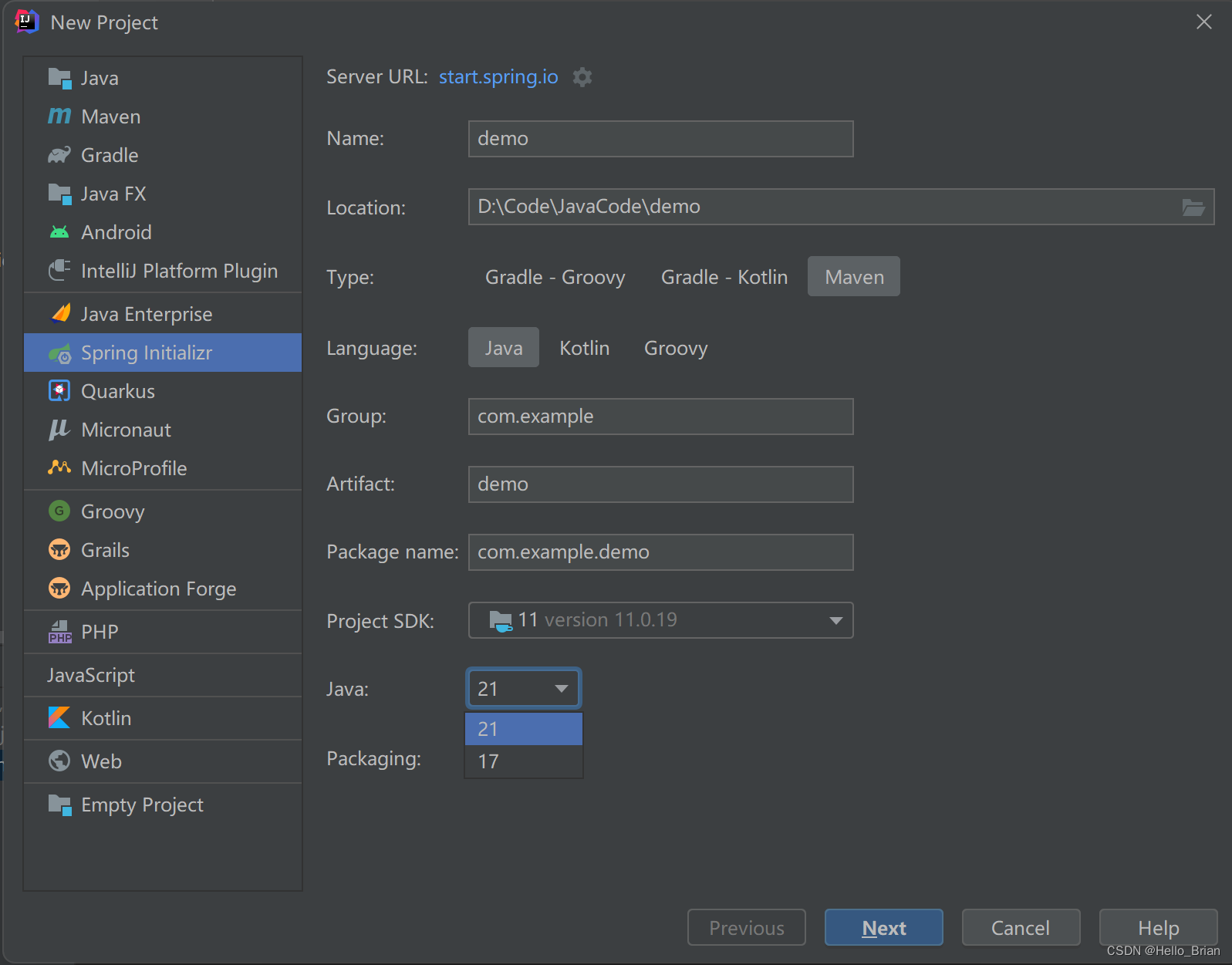Focus the Name input field

tap(661, 139)
